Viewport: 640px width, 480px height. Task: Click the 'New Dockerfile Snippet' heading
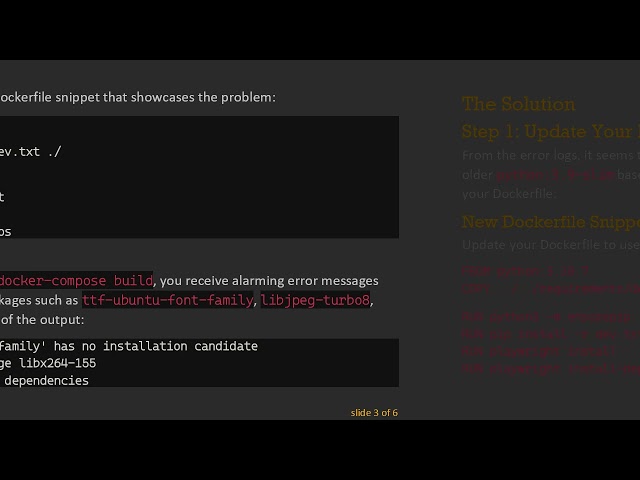551,222
